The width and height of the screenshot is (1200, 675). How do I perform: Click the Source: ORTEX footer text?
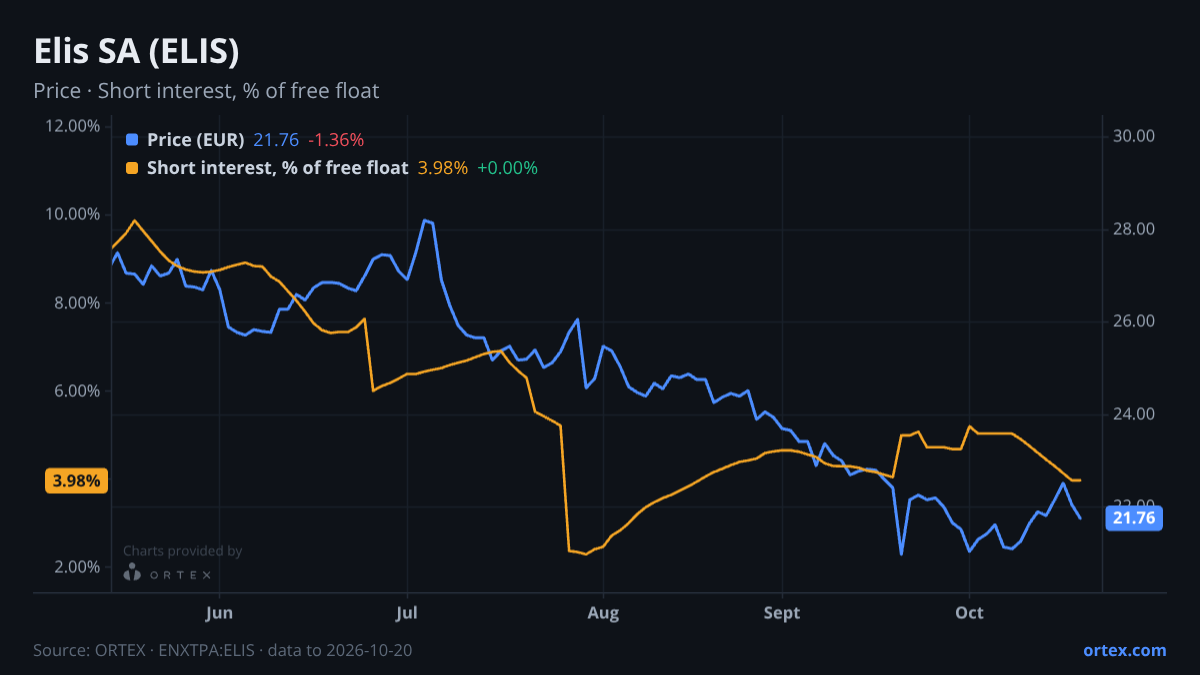pyautogui.click(x=223, y=650)
